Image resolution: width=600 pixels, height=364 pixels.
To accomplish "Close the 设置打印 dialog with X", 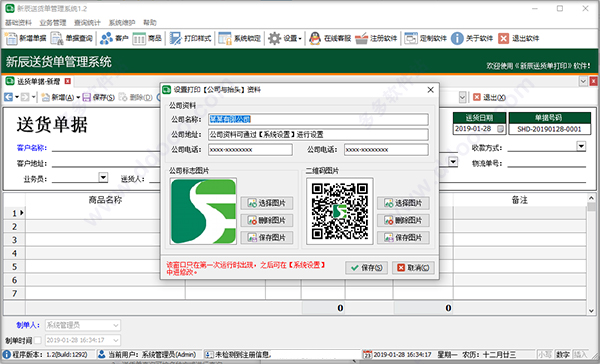I will point(430,90).
